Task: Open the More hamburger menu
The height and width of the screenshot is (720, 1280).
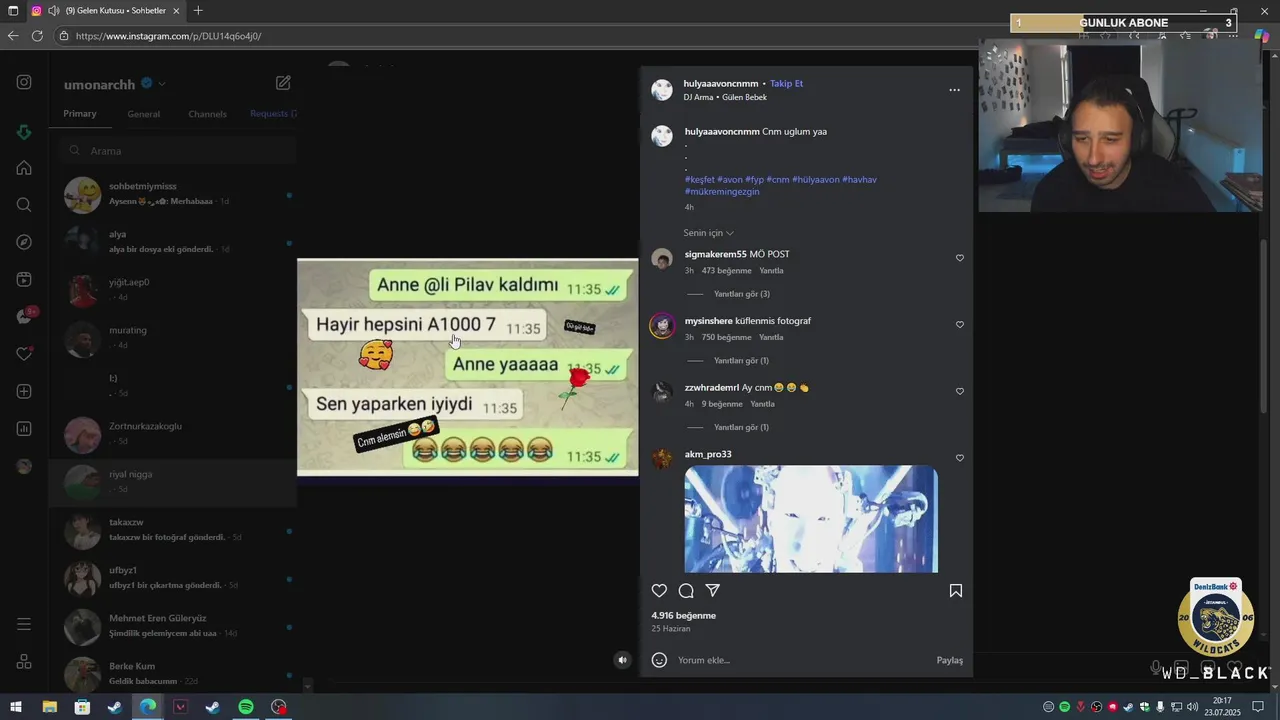Action: [x=24, y=624]
